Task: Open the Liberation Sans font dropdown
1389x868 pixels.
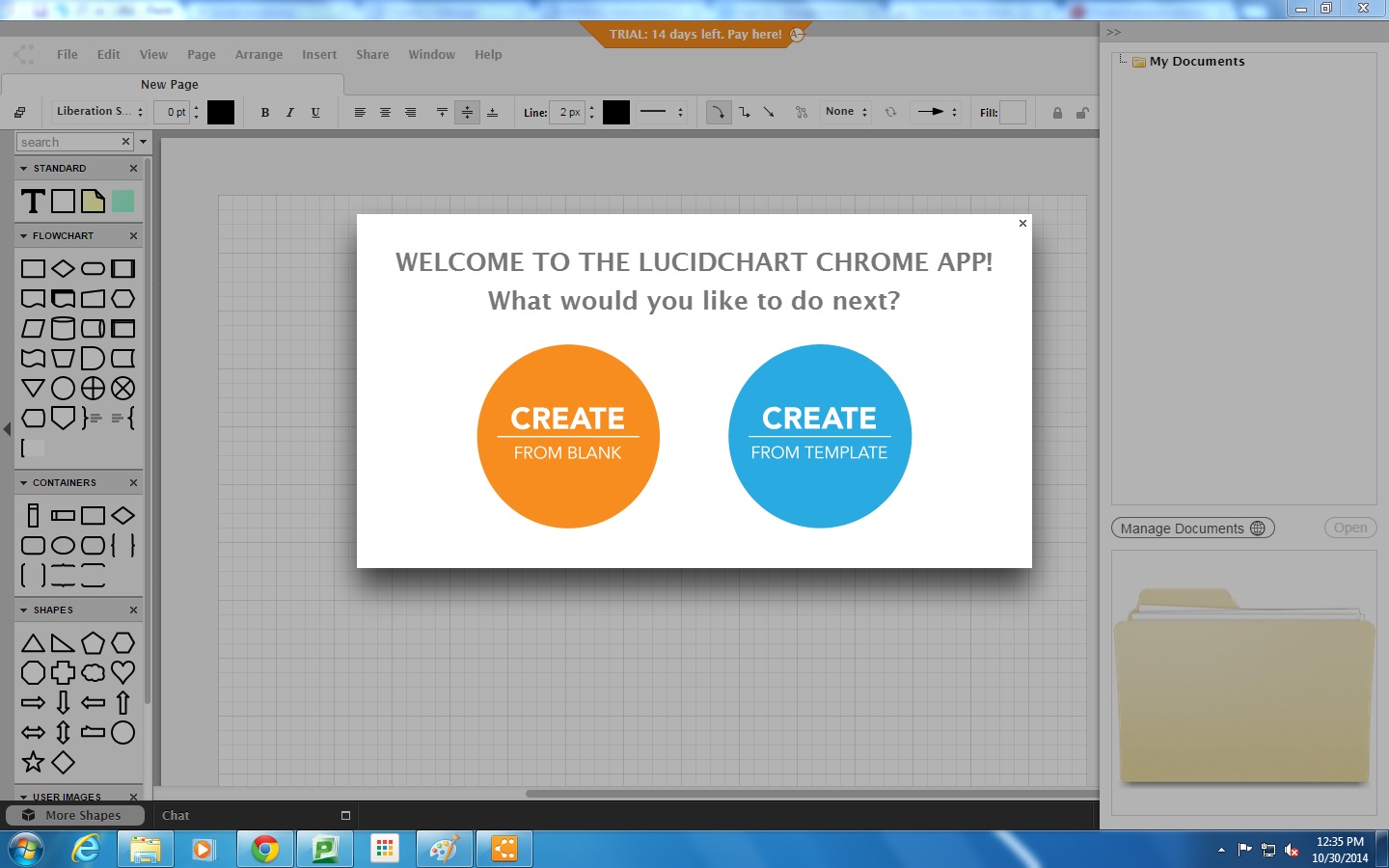Action: [x=99, y=112]
